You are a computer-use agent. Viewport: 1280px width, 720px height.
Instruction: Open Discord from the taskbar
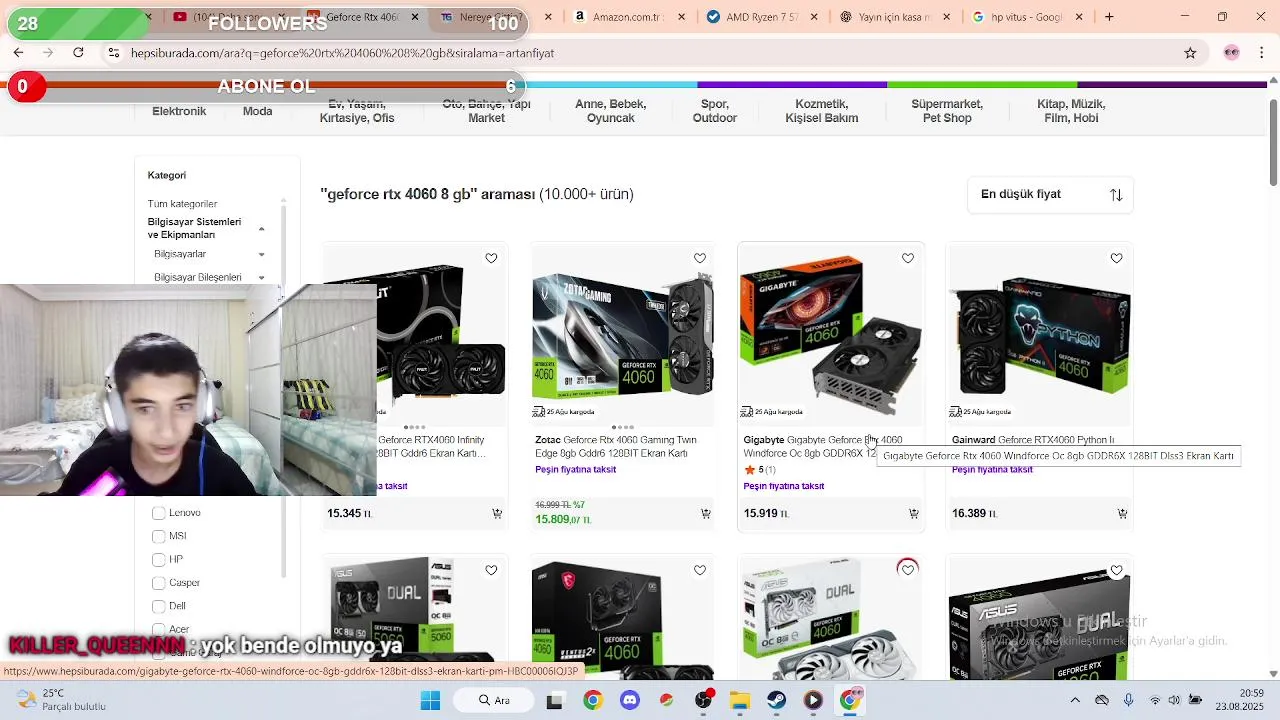click(630, 700)
